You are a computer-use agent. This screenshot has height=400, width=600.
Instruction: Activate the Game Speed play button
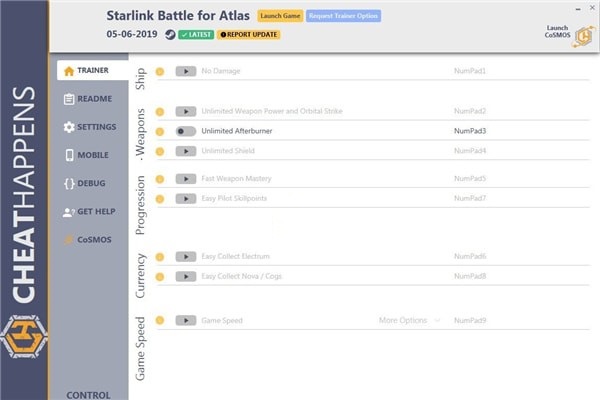click(186, 320)
